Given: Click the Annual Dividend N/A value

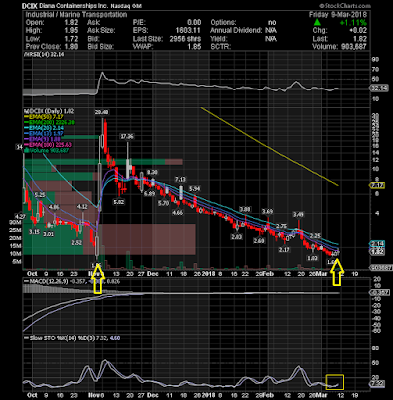Looking at the screenshot, I should tap(271, 31).
